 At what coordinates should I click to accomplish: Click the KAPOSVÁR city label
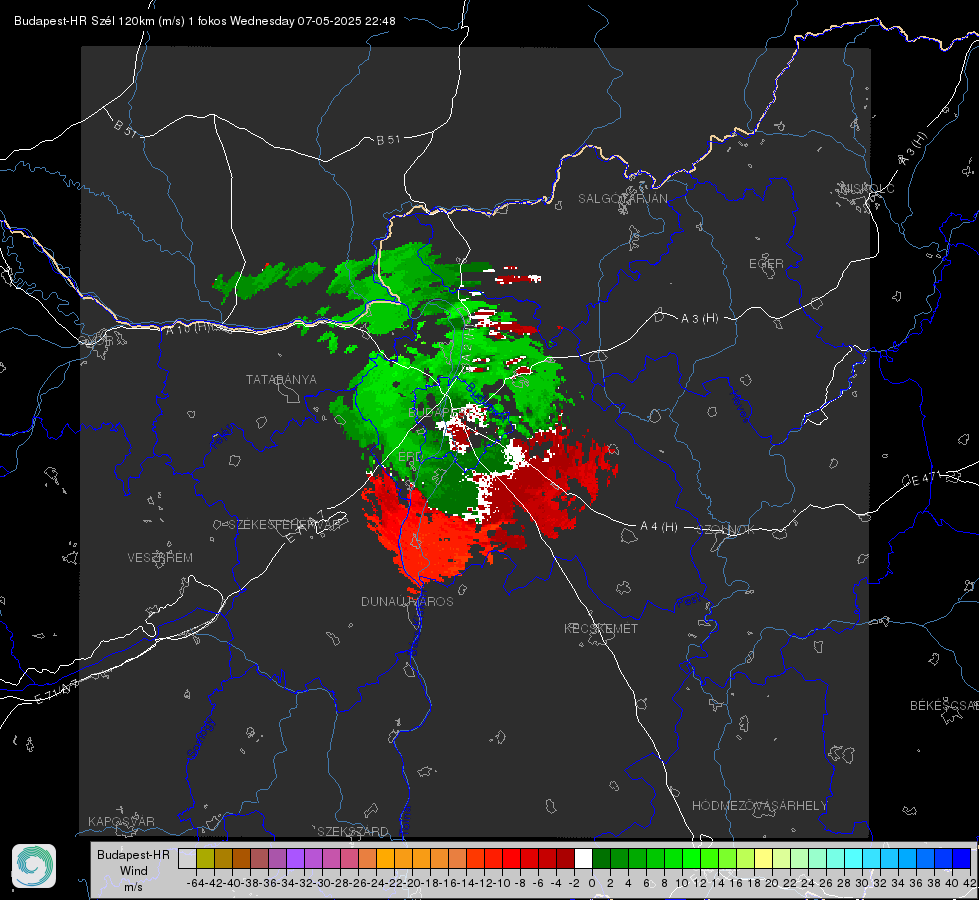(x=121, y=821)
